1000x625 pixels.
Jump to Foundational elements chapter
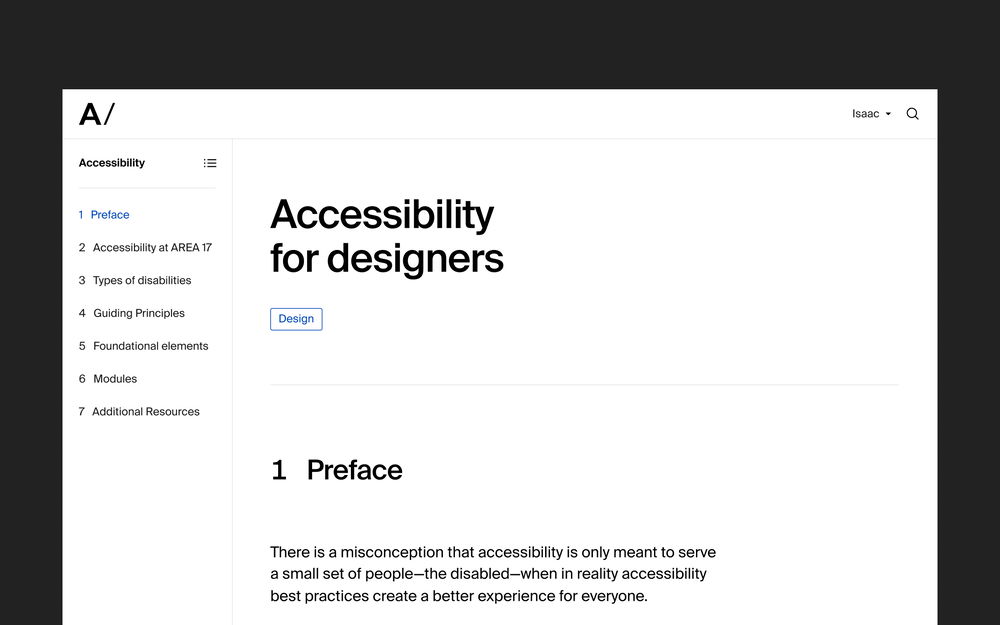pyautogui.click(x=150, y=346)
